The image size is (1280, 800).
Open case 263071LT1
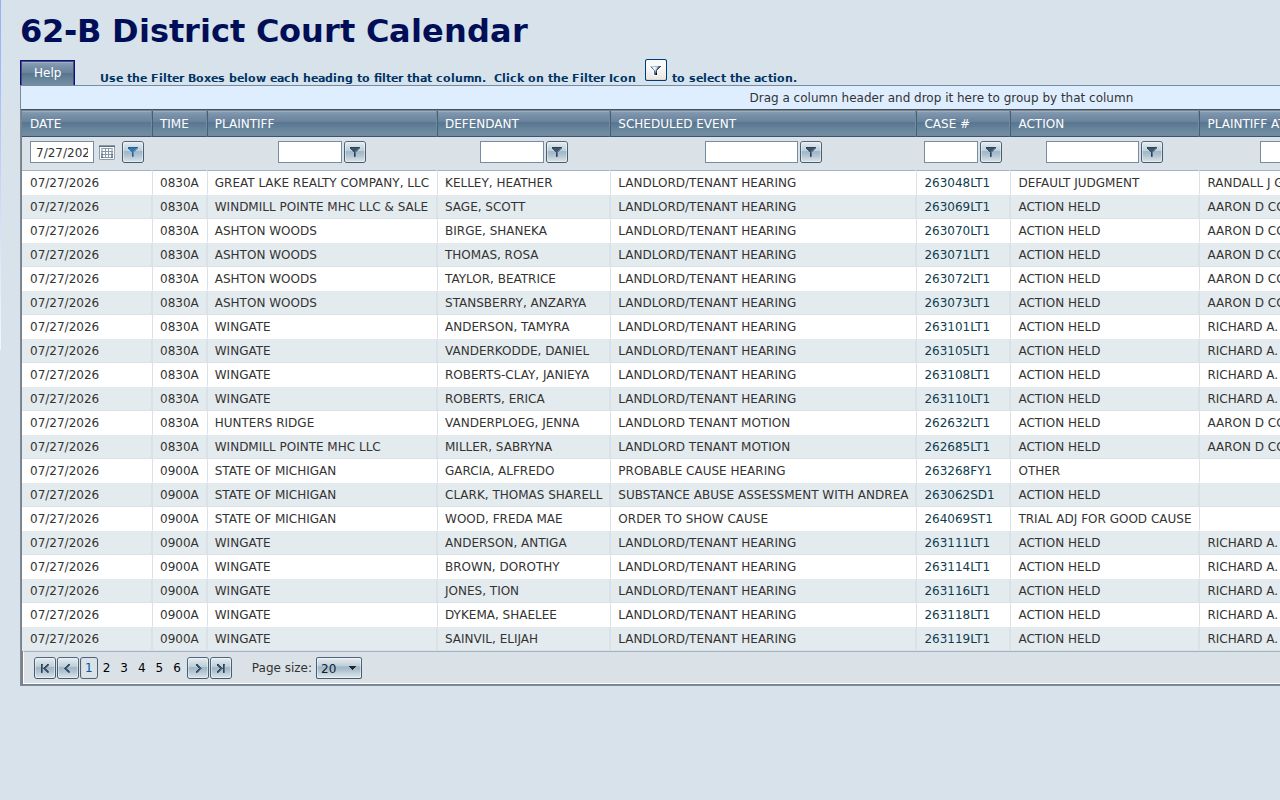tap(957, 255)
